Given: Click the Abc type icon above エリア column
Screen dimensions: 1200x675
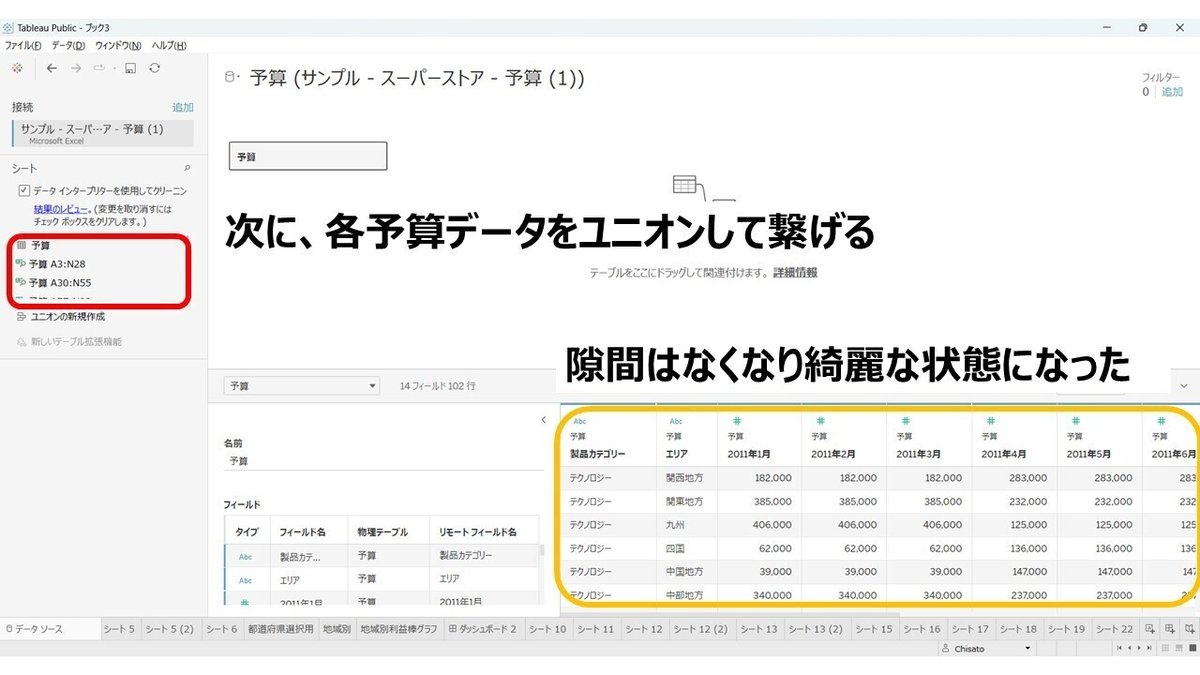Looking at the screenshot, I should [675, 421].
